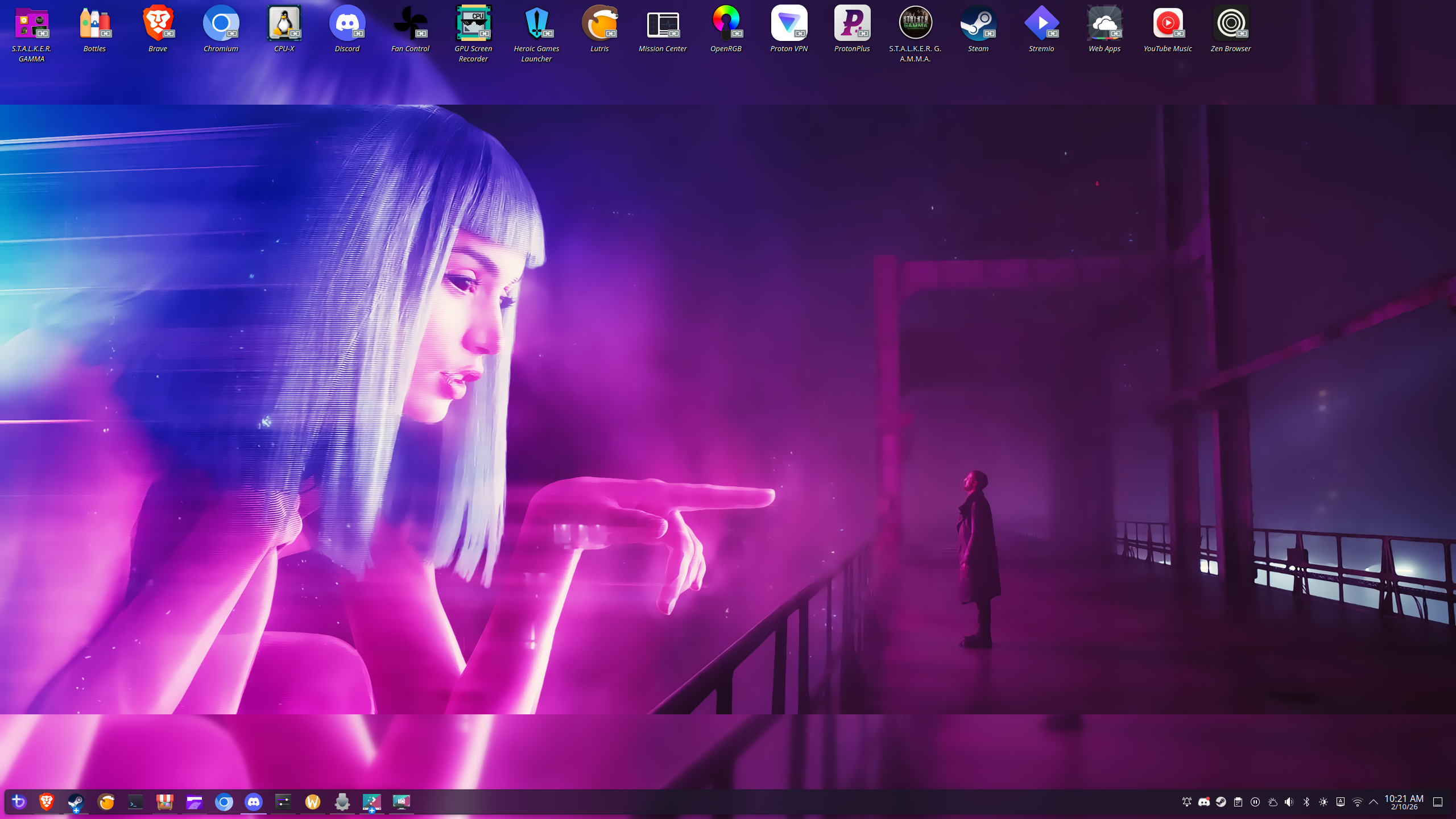
Task: Open notifications bell in system tray
Action: 1187,802
